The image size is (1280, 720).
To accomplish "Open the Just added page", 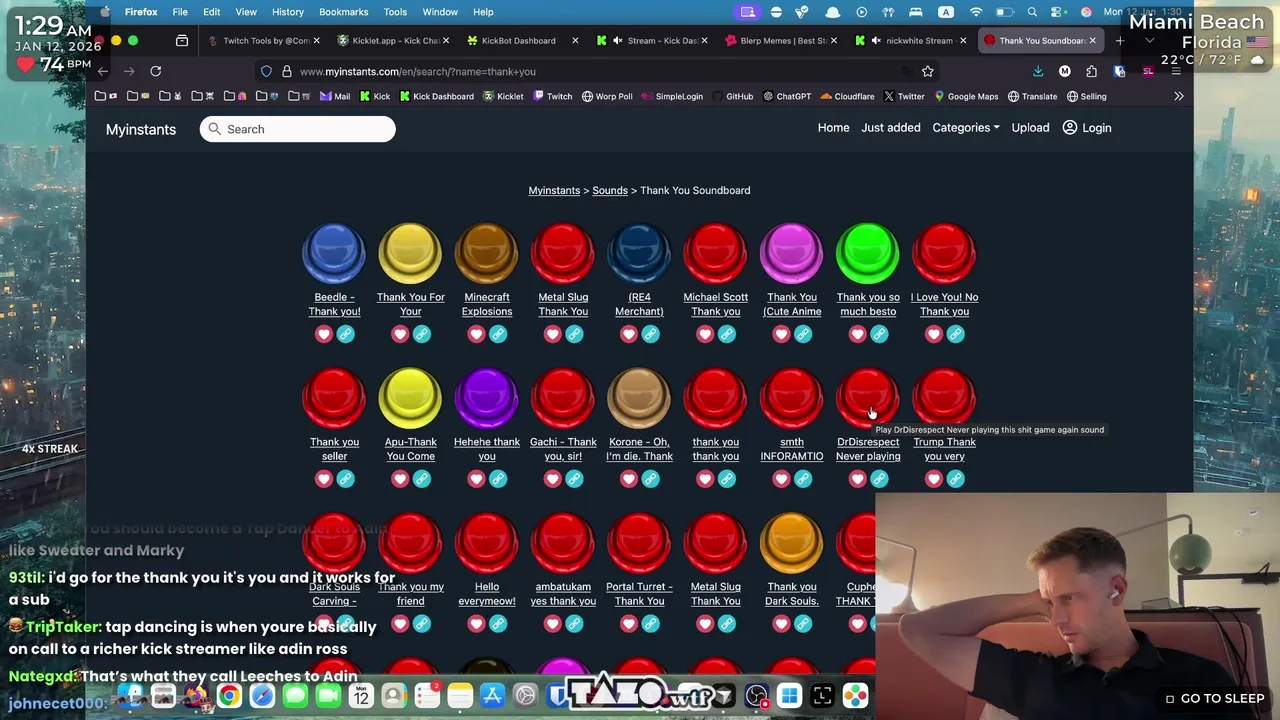I will click(890, 128).
